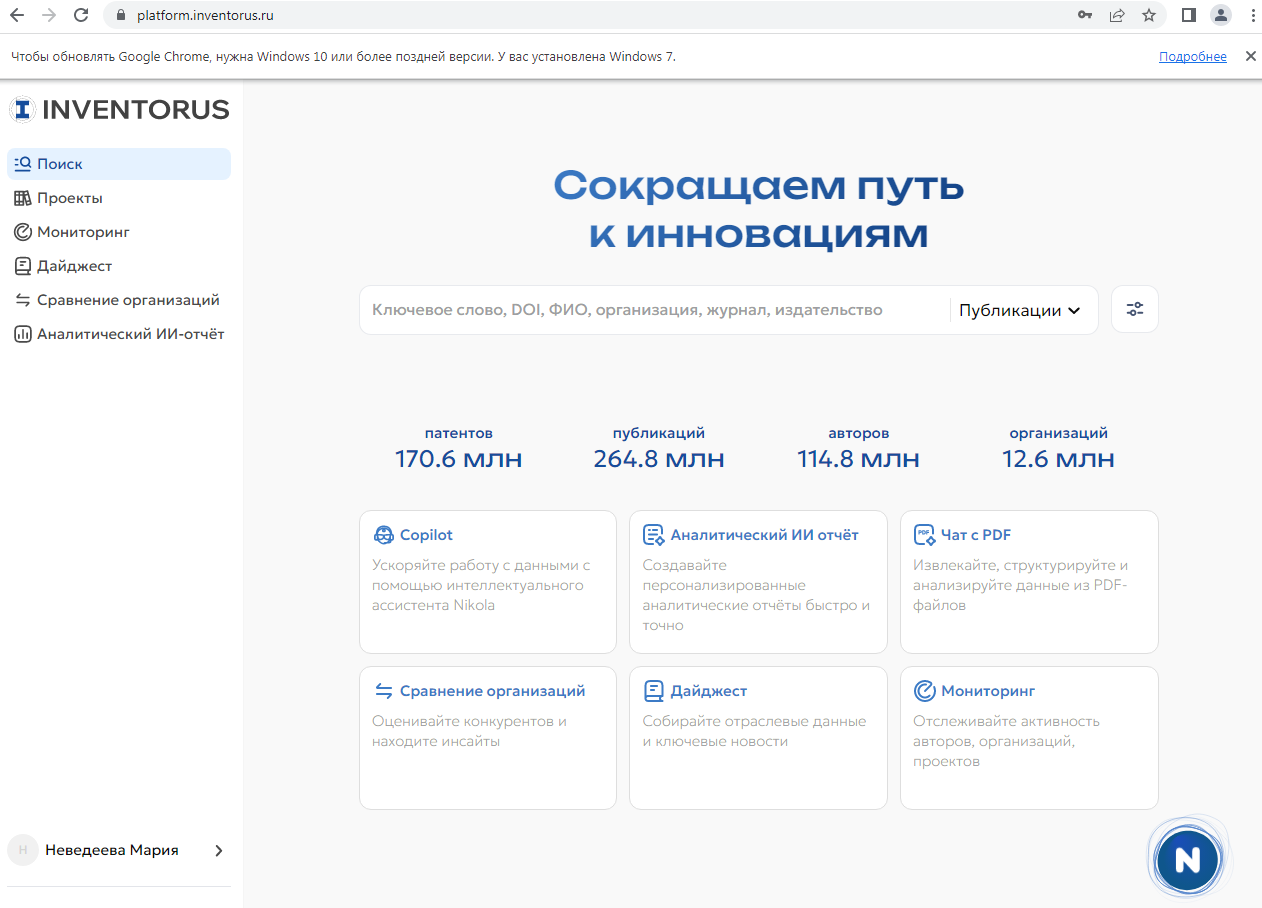Switch to the Мониторинг section
This screenshot has height=908, width=1262.
(86, 231)
